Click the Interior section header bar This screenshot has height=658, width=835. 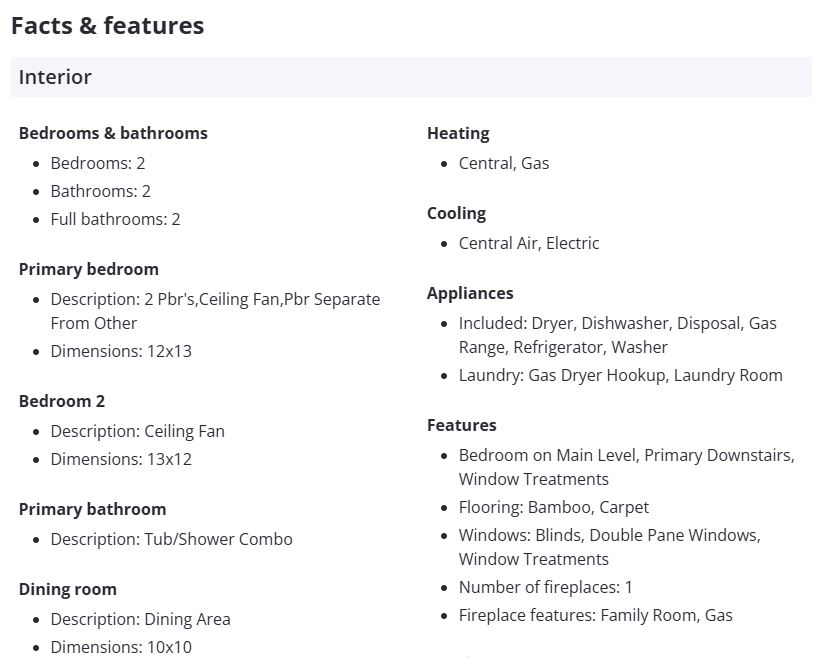coord(411,77)
